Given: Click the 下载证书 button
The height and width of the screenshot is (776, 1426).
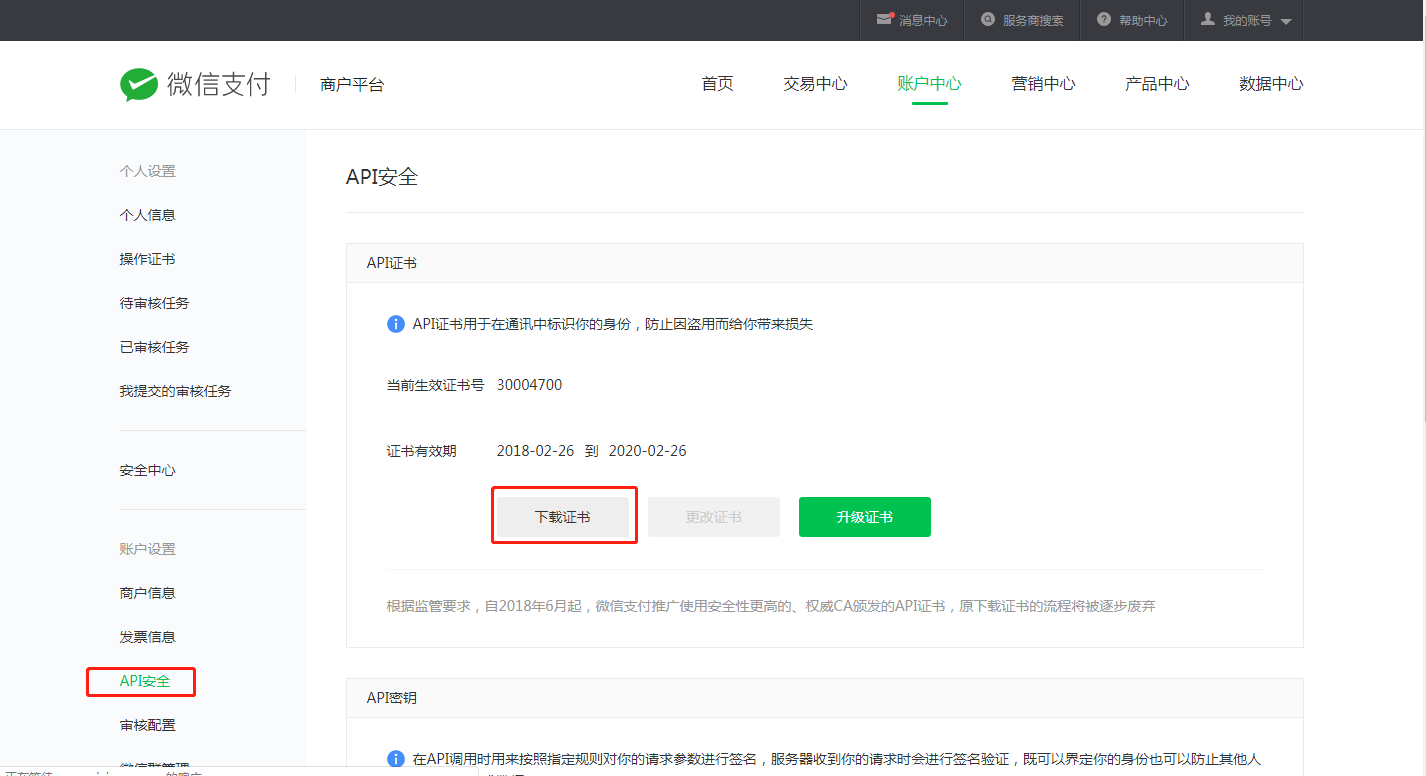Looking at the screenshot, I should click(x=563, y=517).
